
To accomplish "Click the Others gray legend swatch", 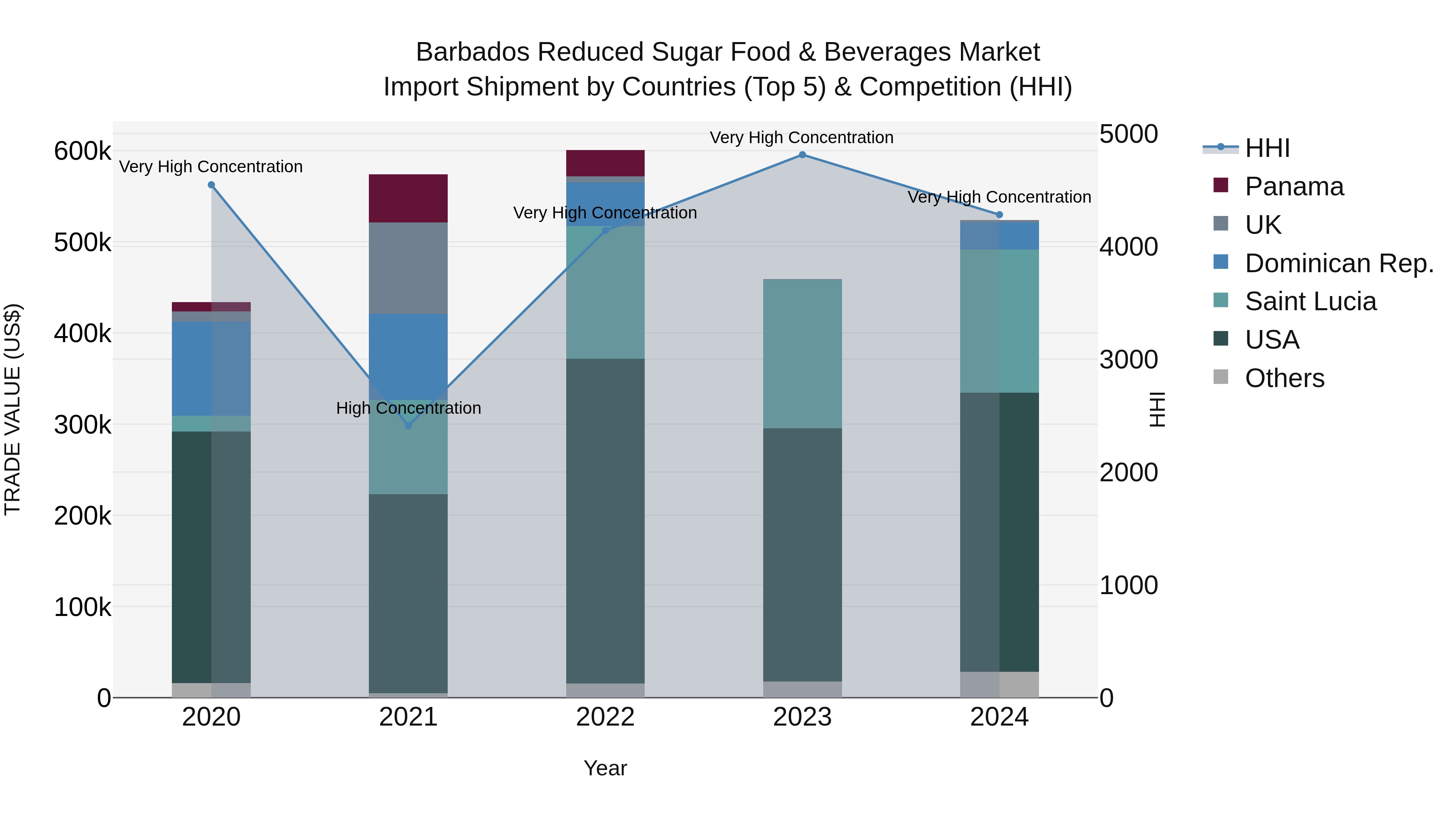I will click(x=1221, y=377).
